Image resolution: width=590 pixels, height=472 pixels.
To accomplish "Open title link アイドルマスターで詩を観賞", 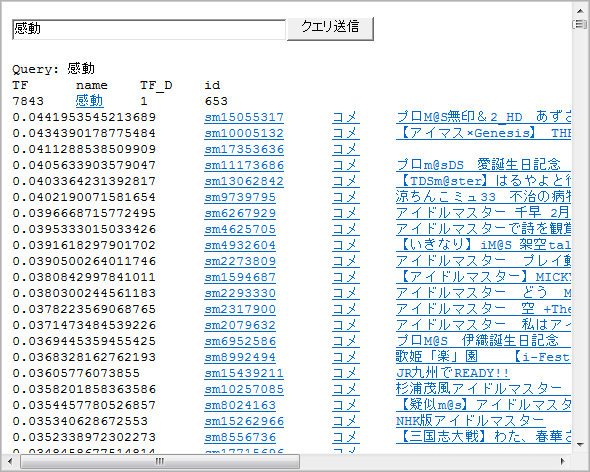I will pos(484,229).
